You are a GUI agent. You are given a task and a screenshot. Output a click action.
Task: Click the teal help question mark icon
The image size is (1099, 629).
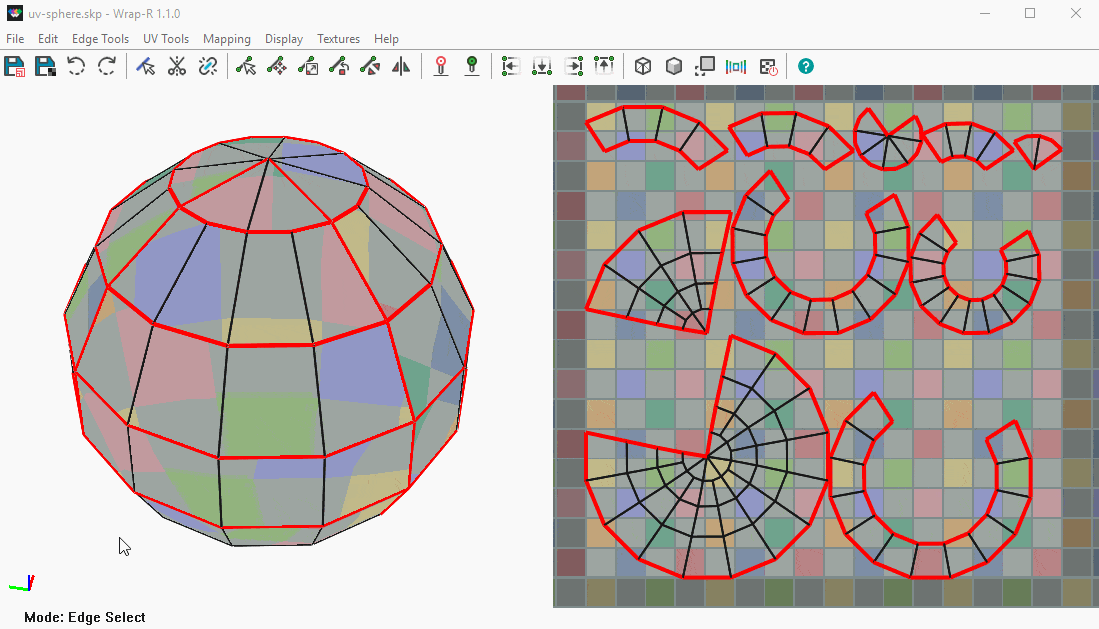[x=806, y=67]
